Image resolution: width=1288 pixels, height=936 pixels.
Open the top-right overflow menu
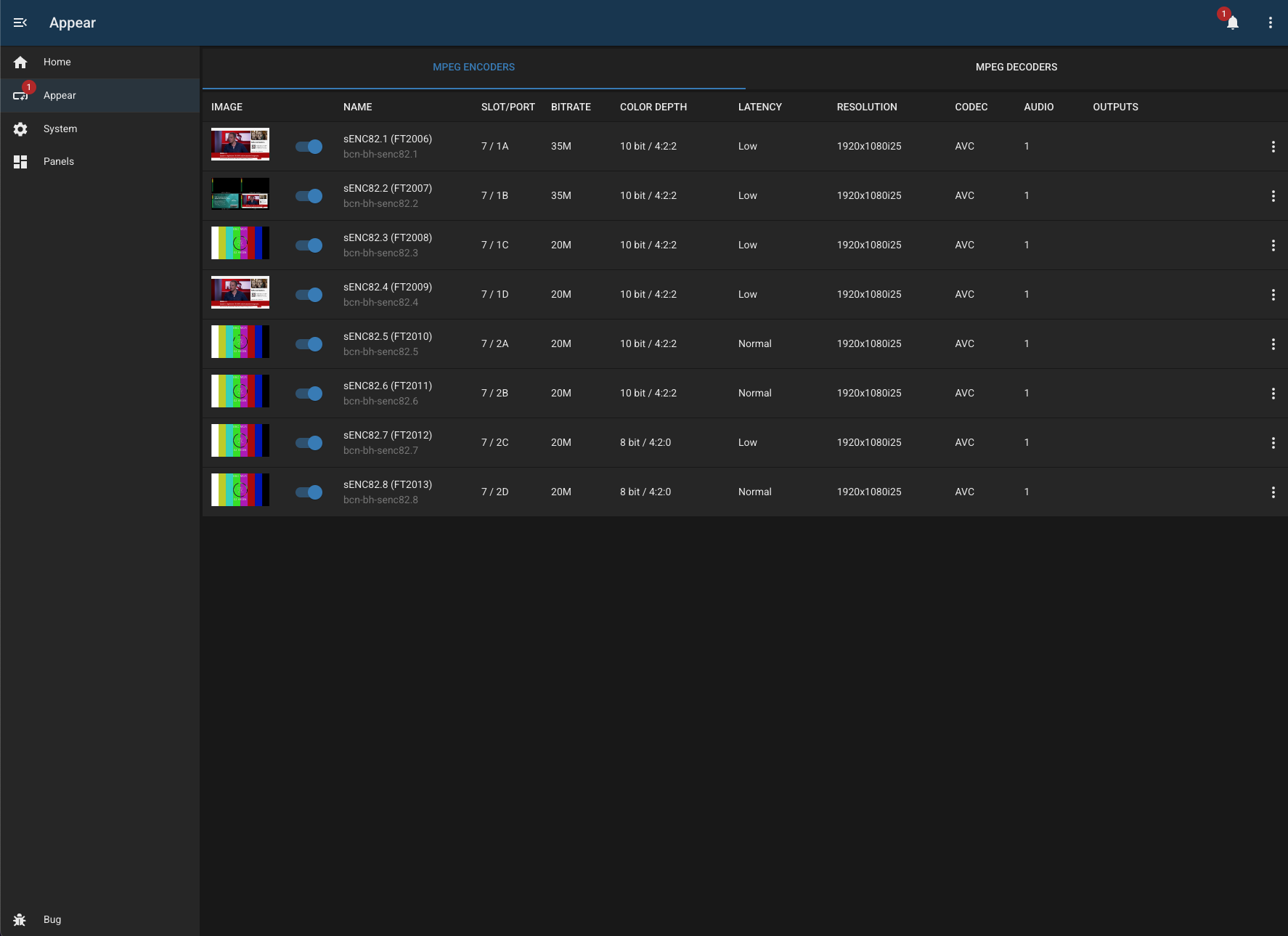click(x=1271, y=23)
